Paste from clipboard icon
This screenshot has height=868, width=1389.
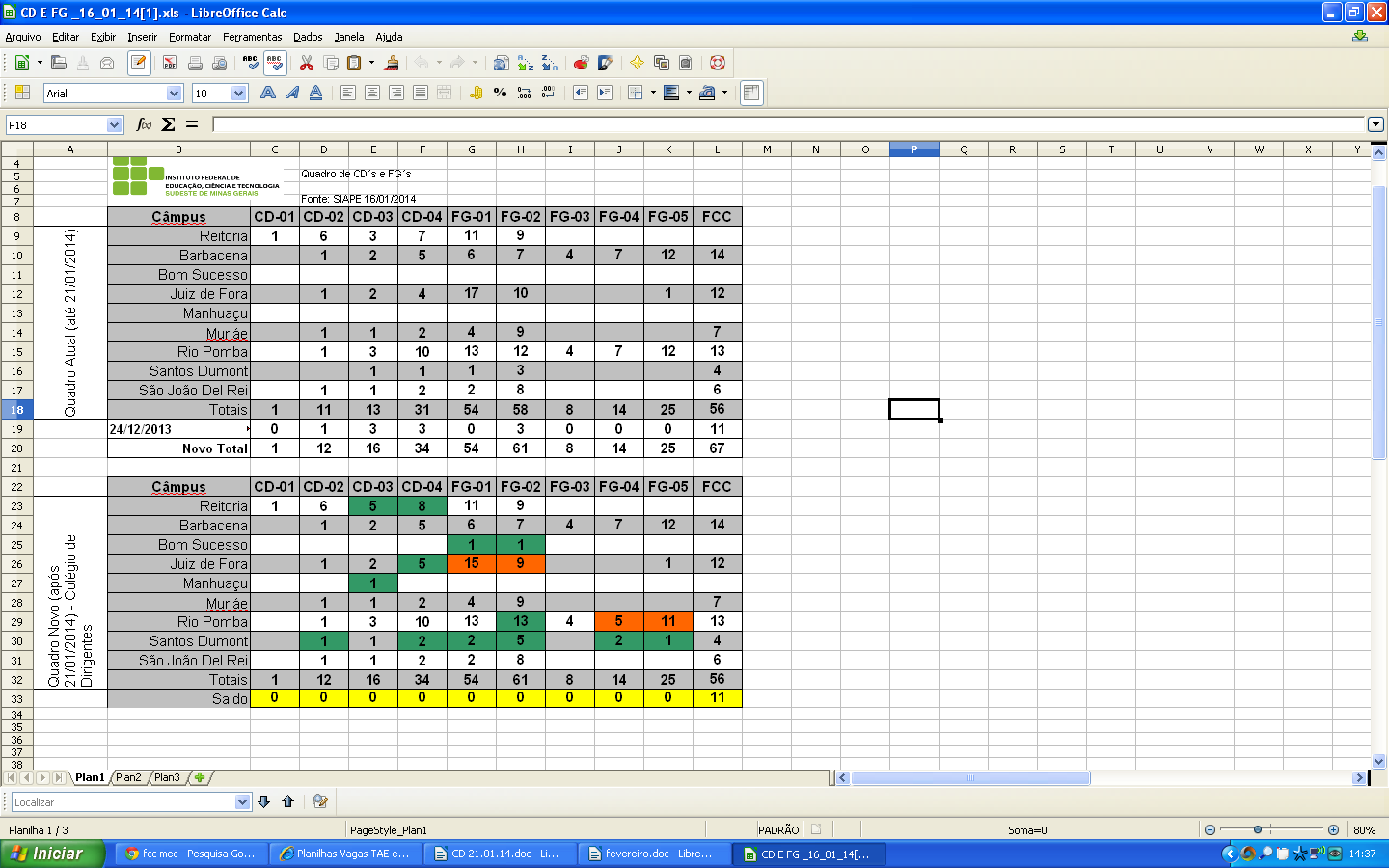354,63
